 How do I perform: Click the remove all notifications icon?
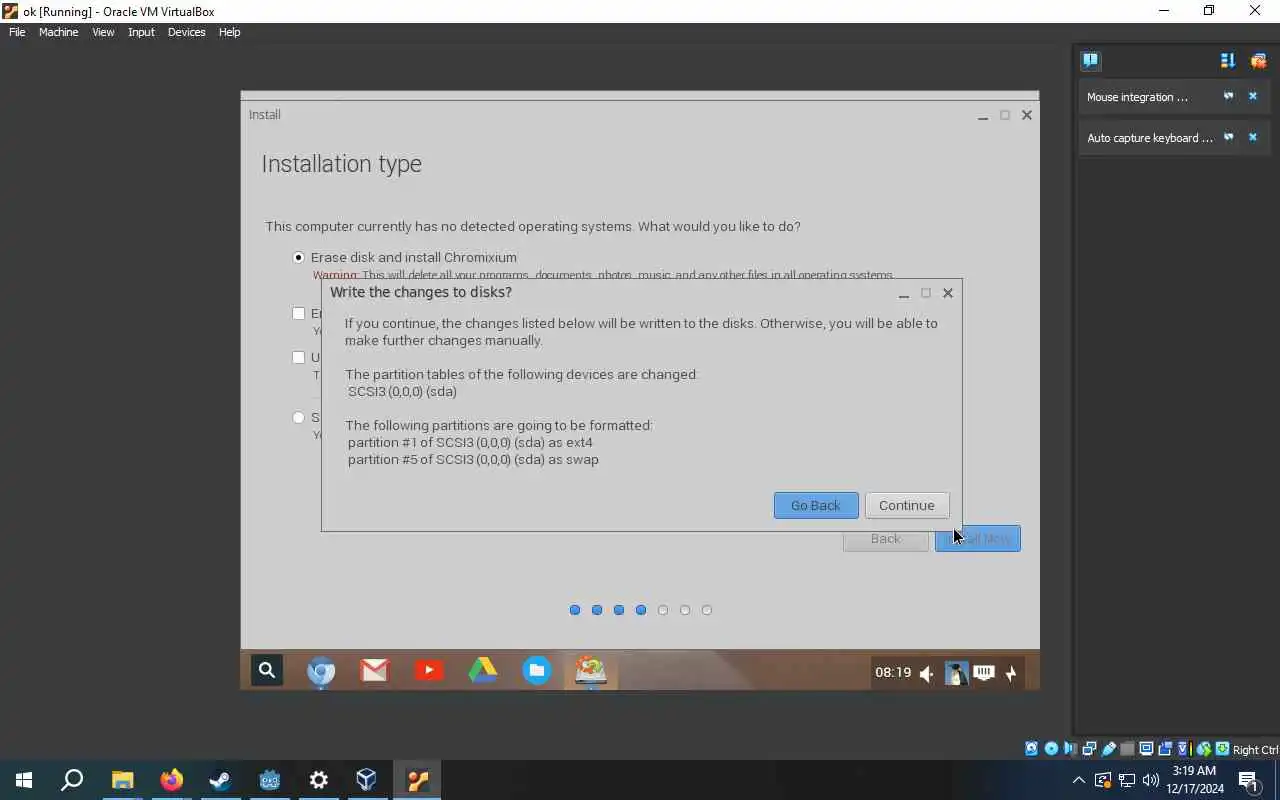(x=1258, y=61)
